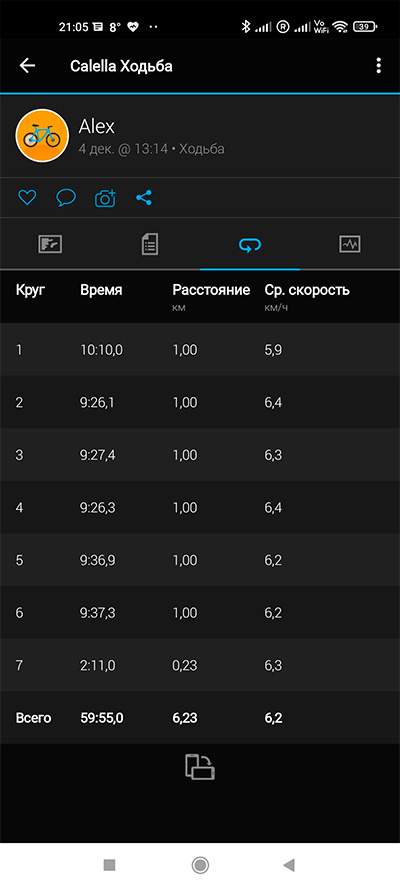Image resolution: width=400 pixels, height=889 pixels.
Task: Tap the name Alex
Action: pyautogui.click(x=96, y=126)
